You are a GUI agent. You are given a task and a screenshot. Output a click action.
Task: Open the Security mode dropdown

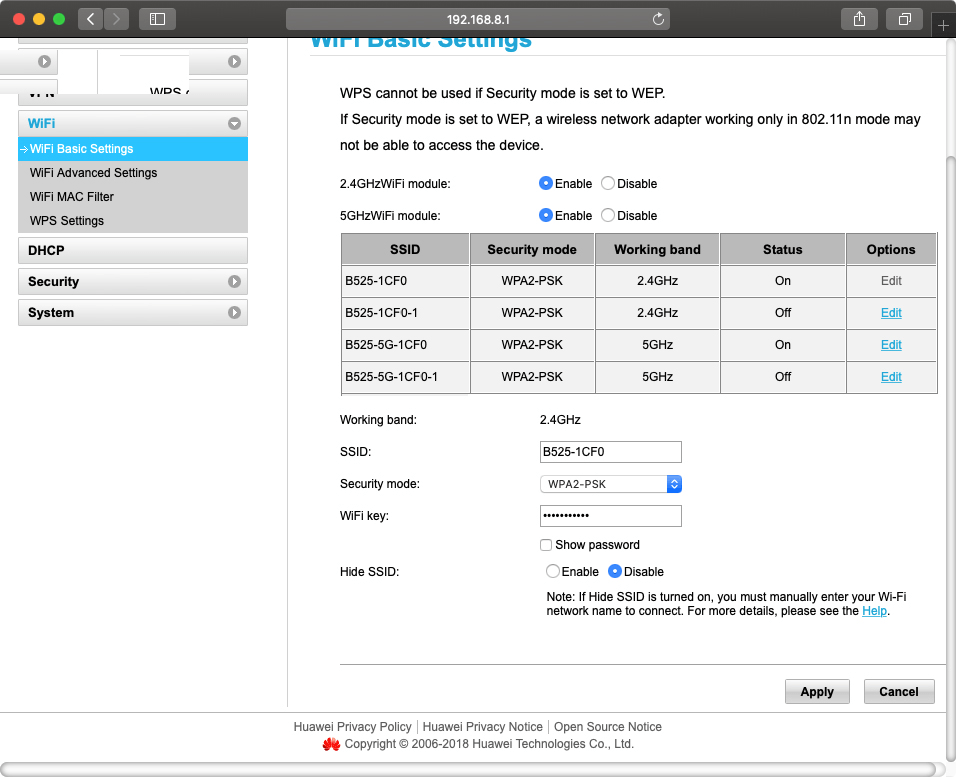click(x=611, y=484)
